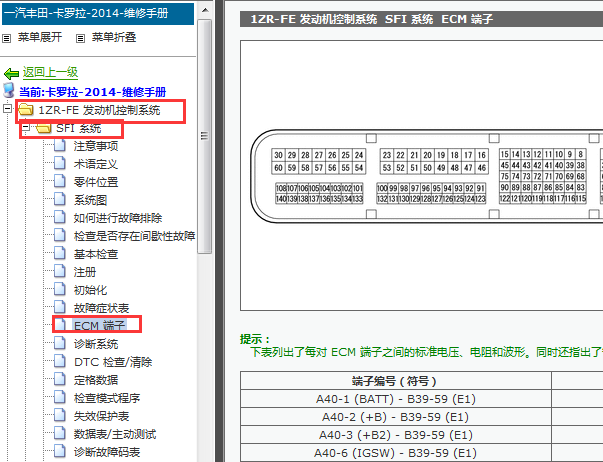
Task: Click the page icon next to 故障症状表
Action: 60,308
